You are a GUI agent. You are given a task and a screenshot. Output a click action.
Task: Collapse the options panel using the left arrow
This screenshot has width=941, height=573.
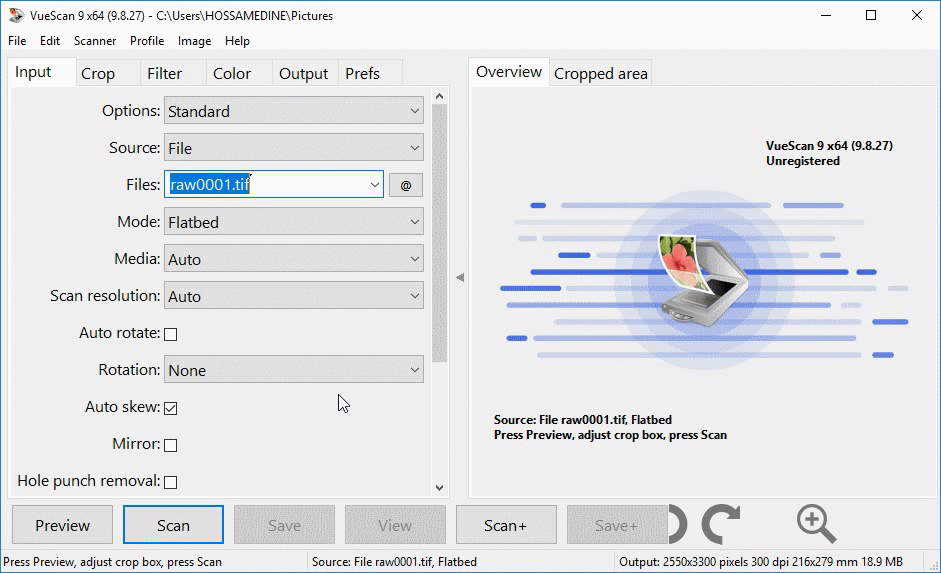(460, 277)
